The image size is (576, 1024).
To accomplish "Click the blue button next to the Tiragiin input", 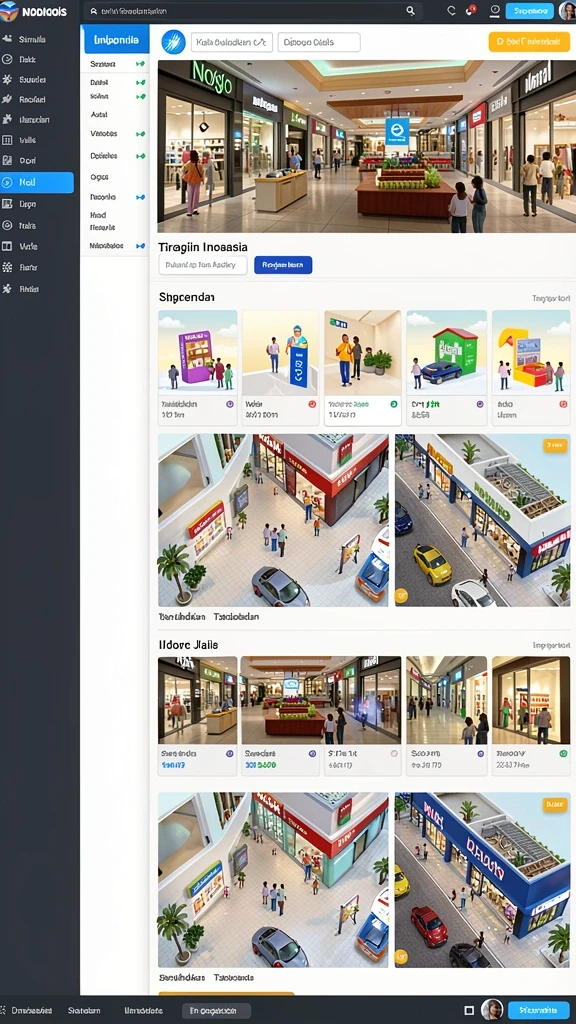I will click(x=283, y=264).
